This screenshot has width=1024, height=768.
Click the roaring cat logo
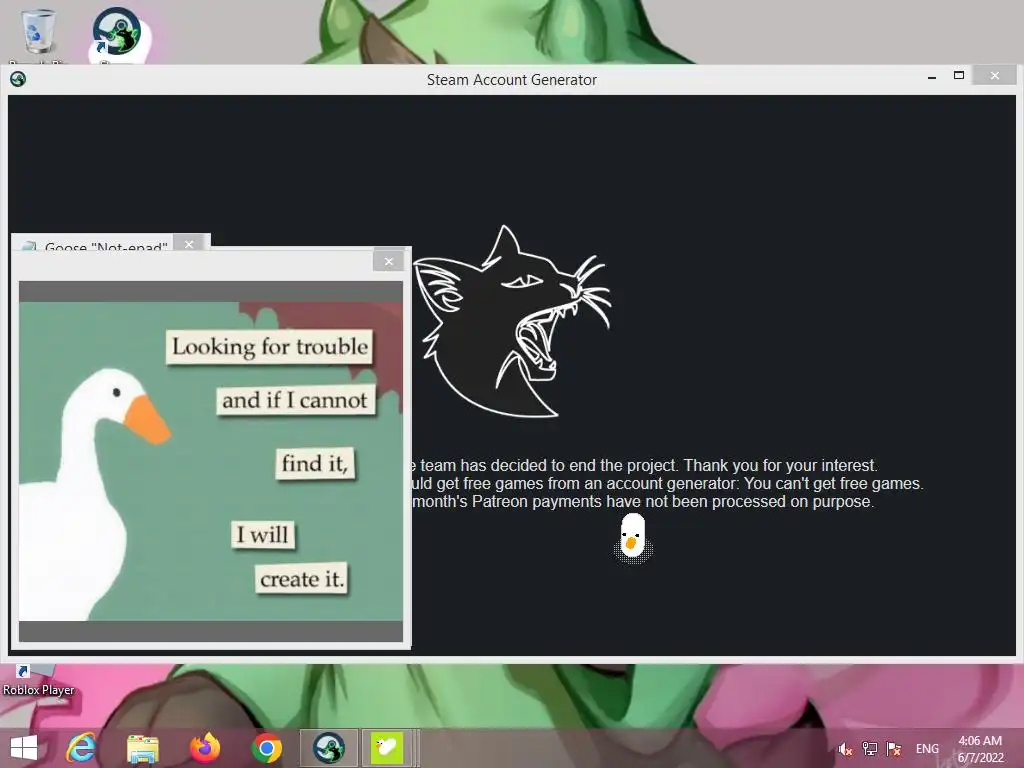click(x=511, y=321)
